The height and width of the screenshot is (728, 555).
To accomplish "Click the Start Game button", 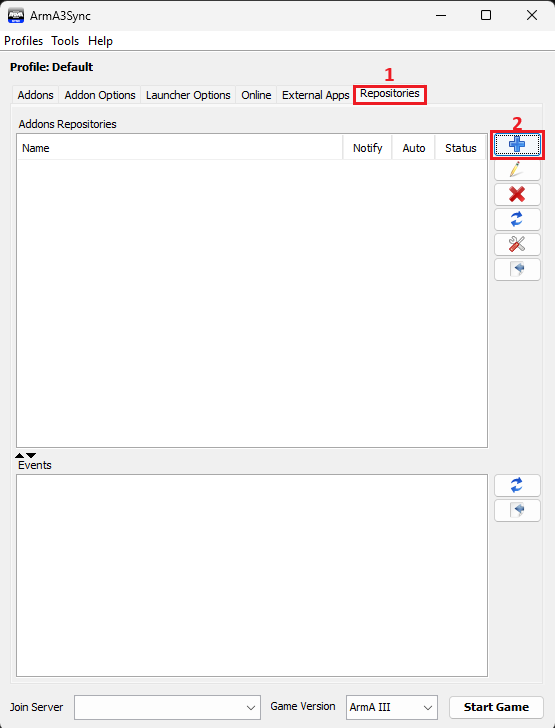I will pyautogui.click(x=496, y=707).
